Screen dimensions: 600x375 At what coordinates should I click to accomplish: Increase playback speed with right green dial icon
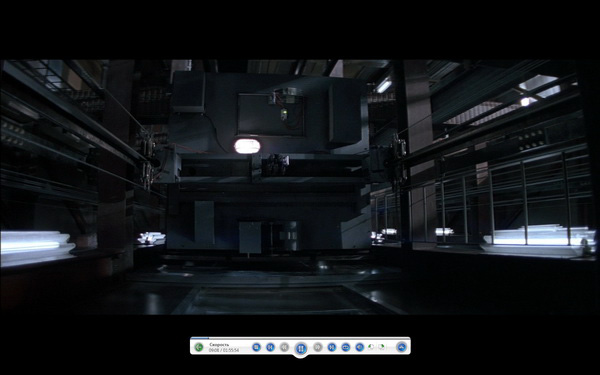point(382,347)
